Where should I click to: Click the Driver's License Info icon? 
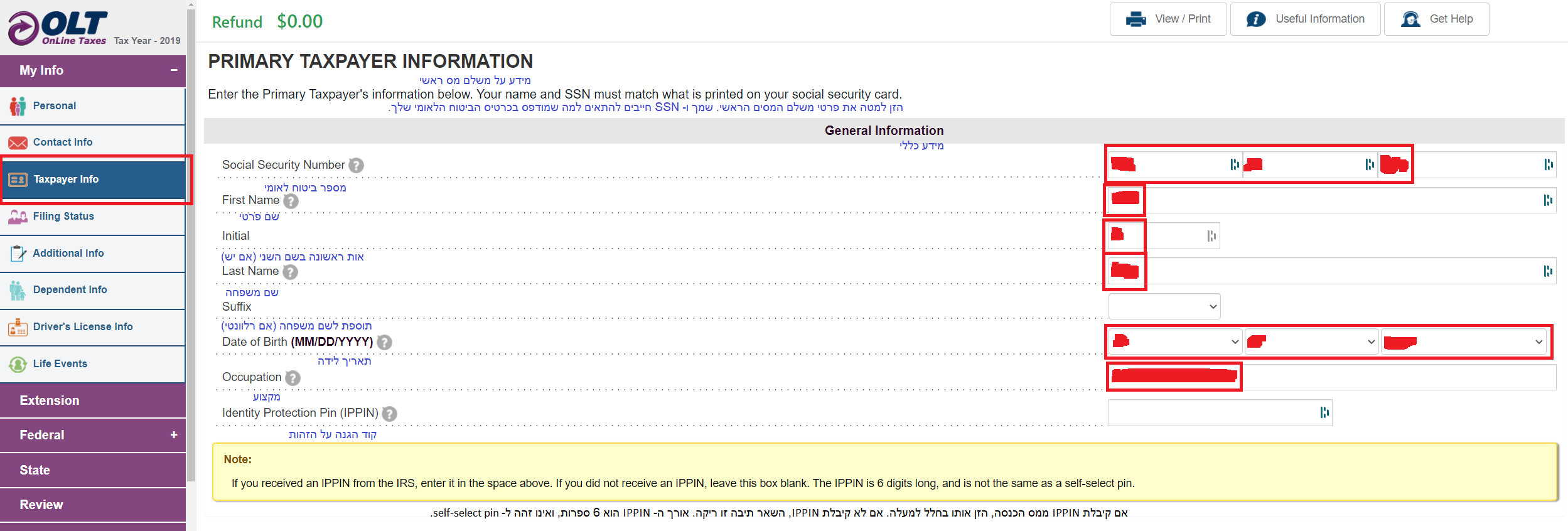(x=18, y=327)
